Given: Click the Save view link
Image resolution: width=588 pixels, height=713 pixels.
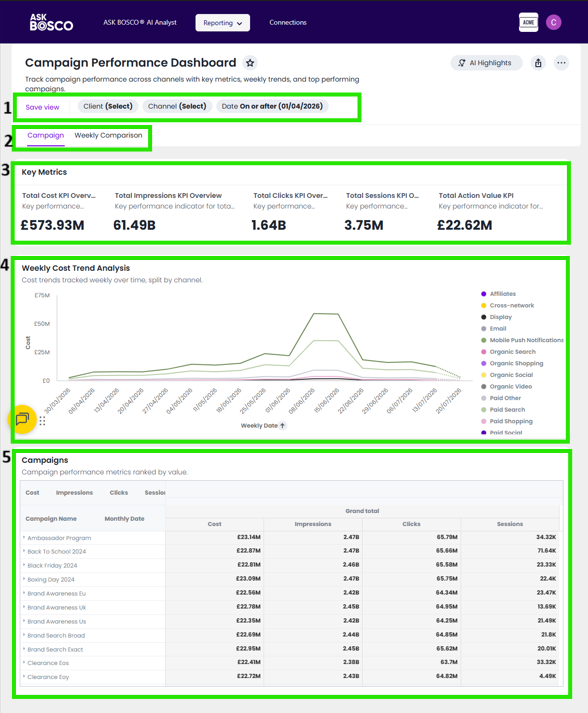Looking at the screenshot, I should (42, 107).
